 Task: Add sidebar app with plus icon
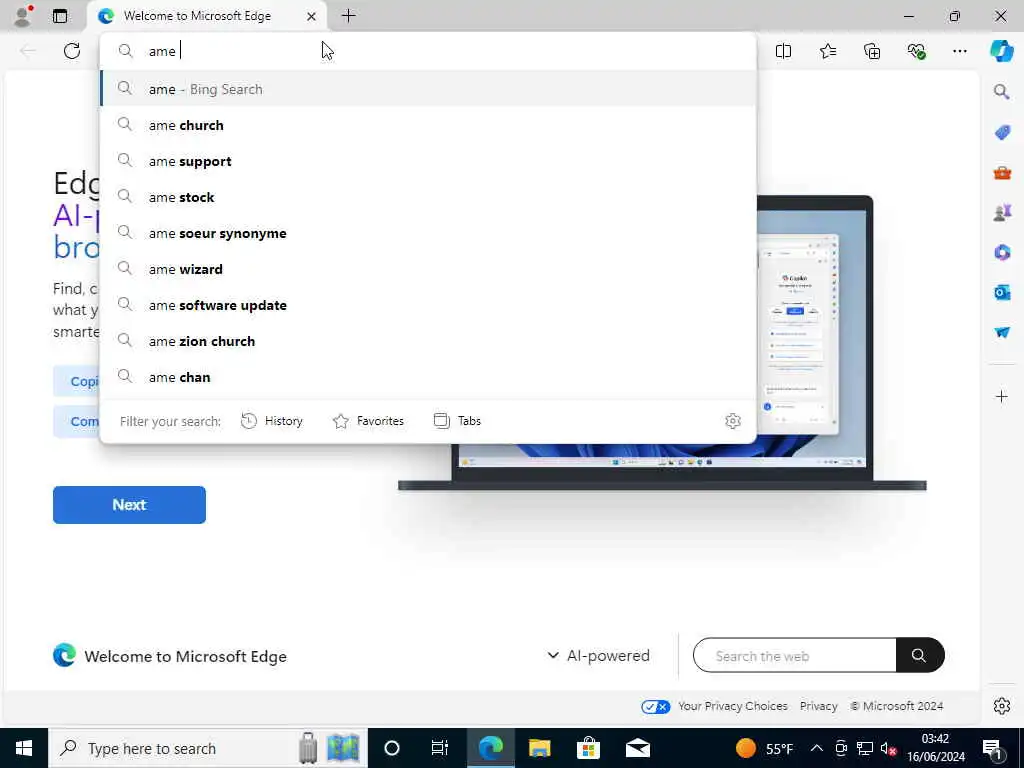(x=1002, y=396)
